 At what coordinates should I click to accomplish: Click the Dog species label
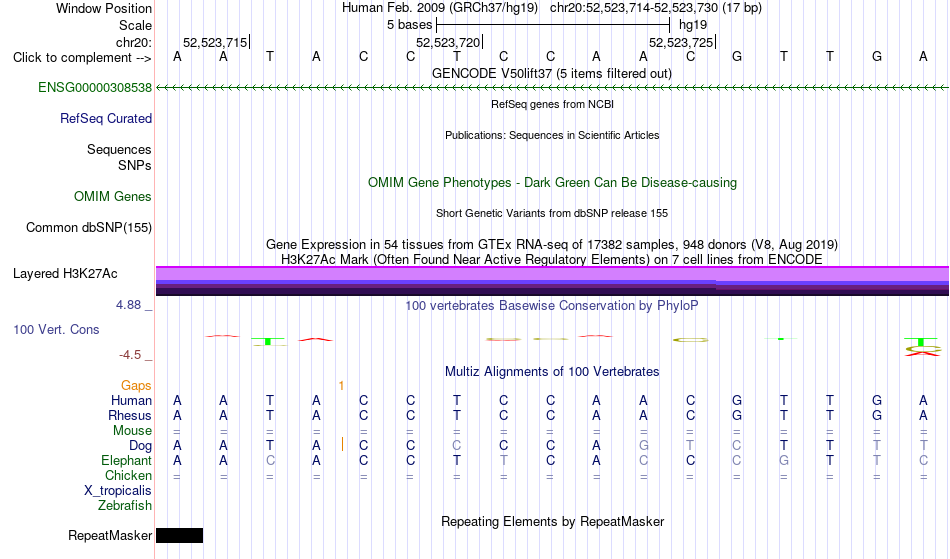[140, 446]
